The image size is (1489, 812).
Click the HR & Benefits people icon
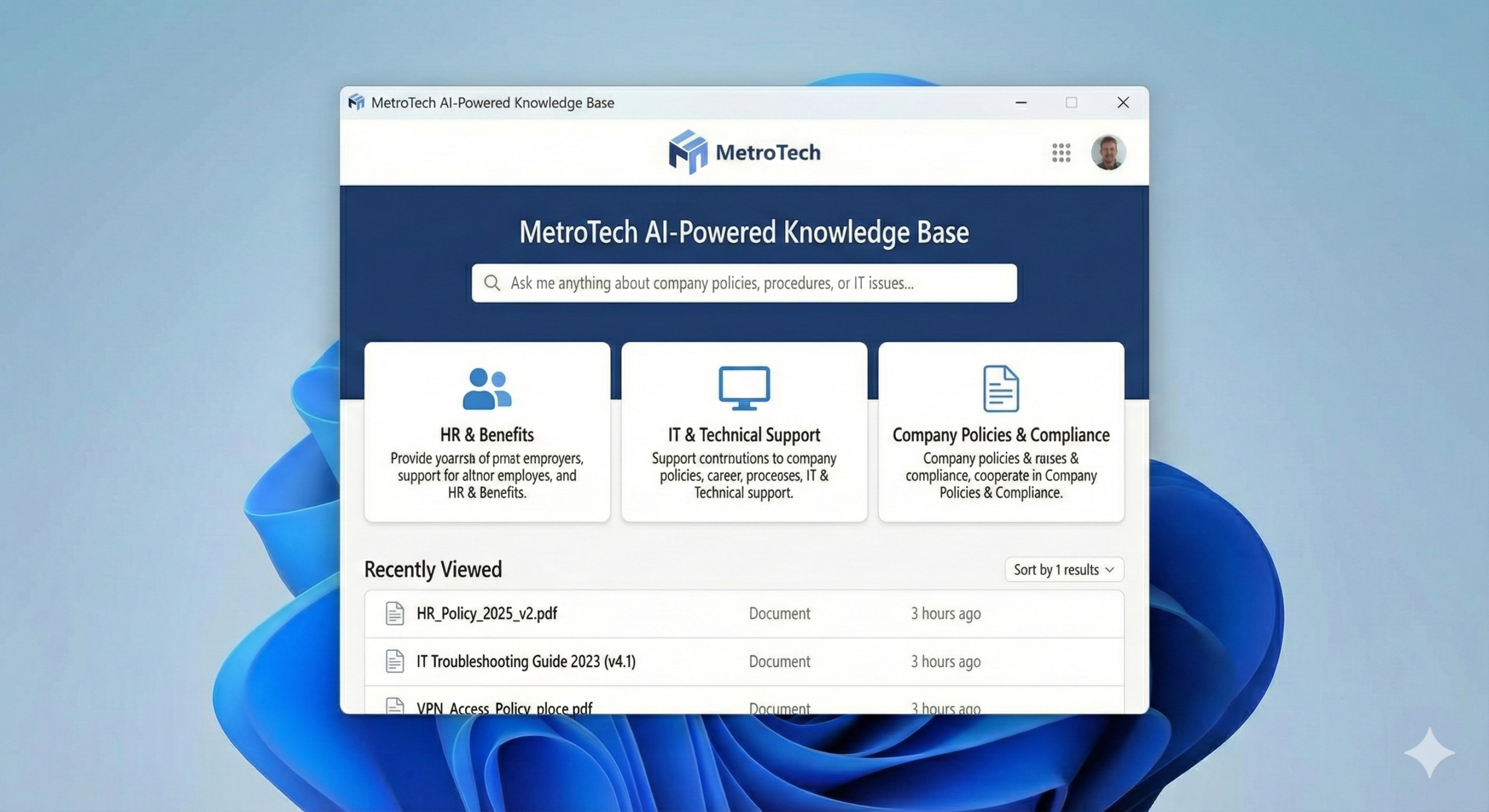click(487, 389)
